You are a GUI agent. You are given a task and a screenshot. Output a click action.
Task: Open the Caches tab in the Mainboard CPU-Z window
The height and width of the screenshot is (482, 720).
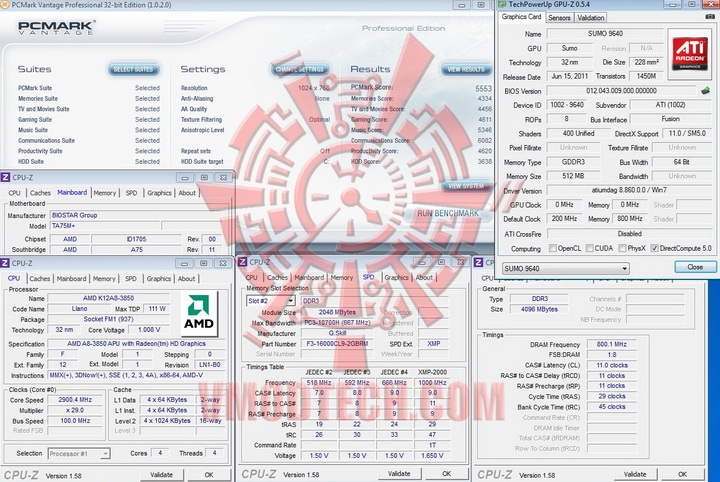point(40,193)
